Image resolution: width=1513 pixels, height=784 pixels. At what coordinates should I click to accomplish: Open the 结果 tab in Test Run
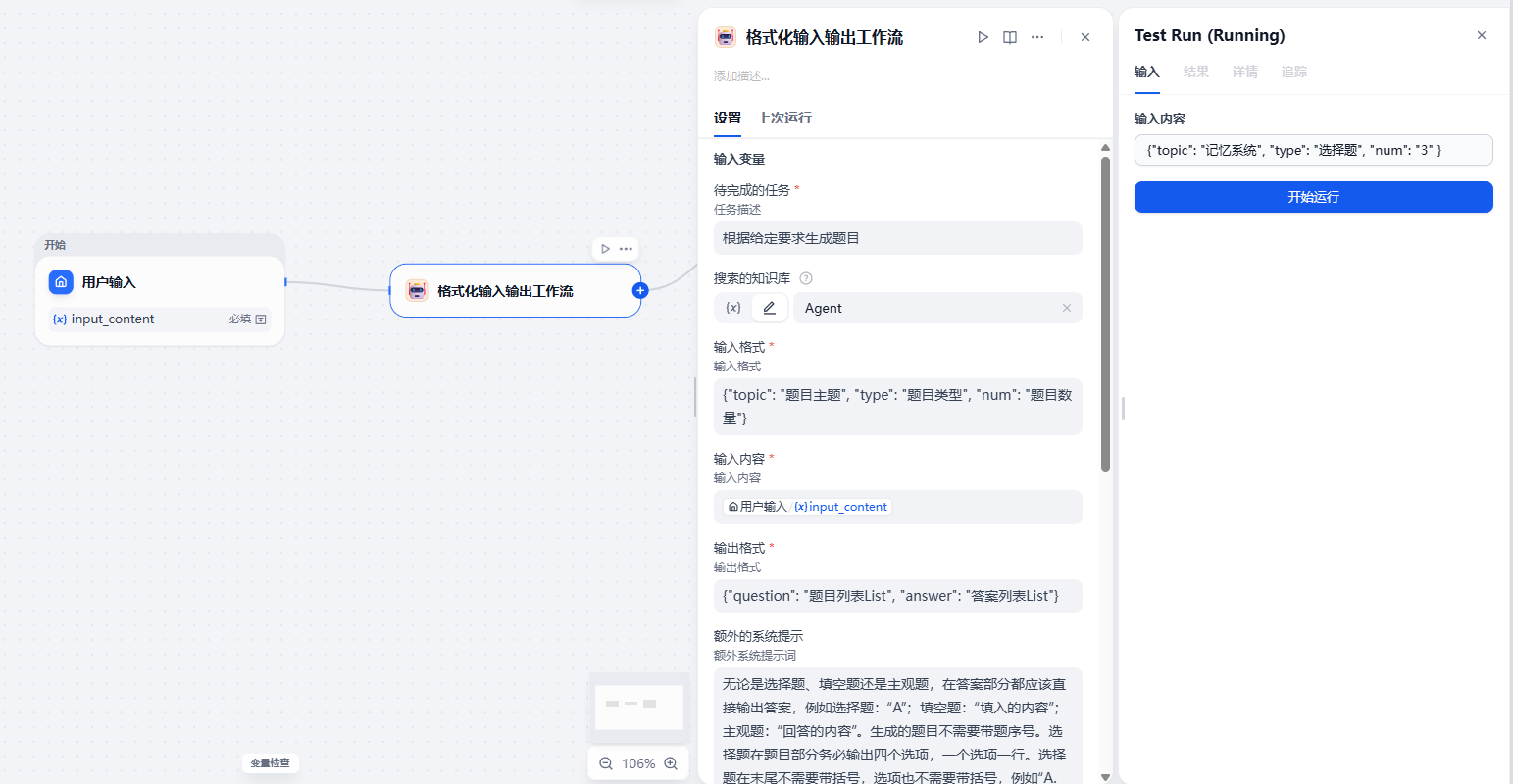(1195, 72)
